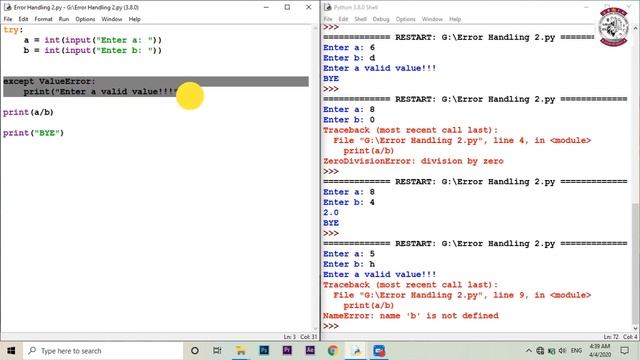Click the Cortana circle icon on taskbar
Screen dimensions: 640x360
click(x=195, y=351)
